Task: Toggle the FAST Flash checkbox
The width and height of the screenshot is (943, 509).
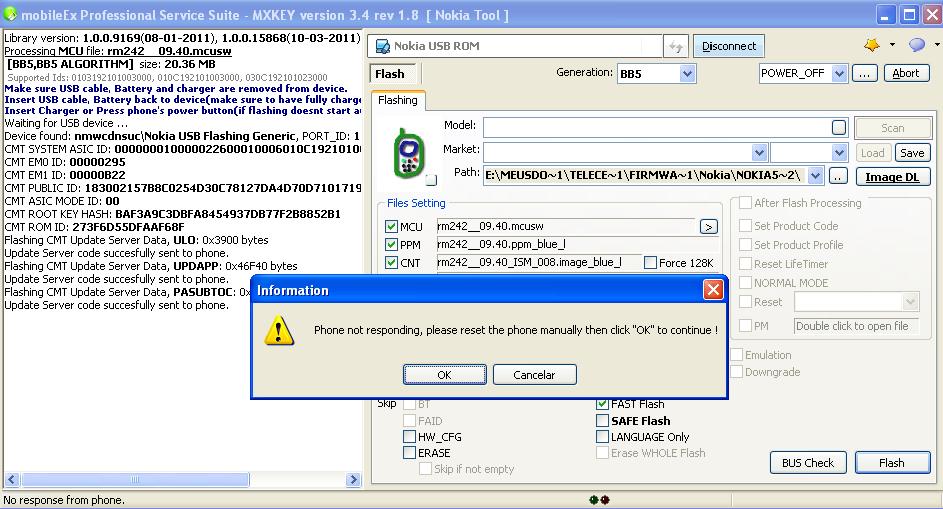Action: point(602,404)
